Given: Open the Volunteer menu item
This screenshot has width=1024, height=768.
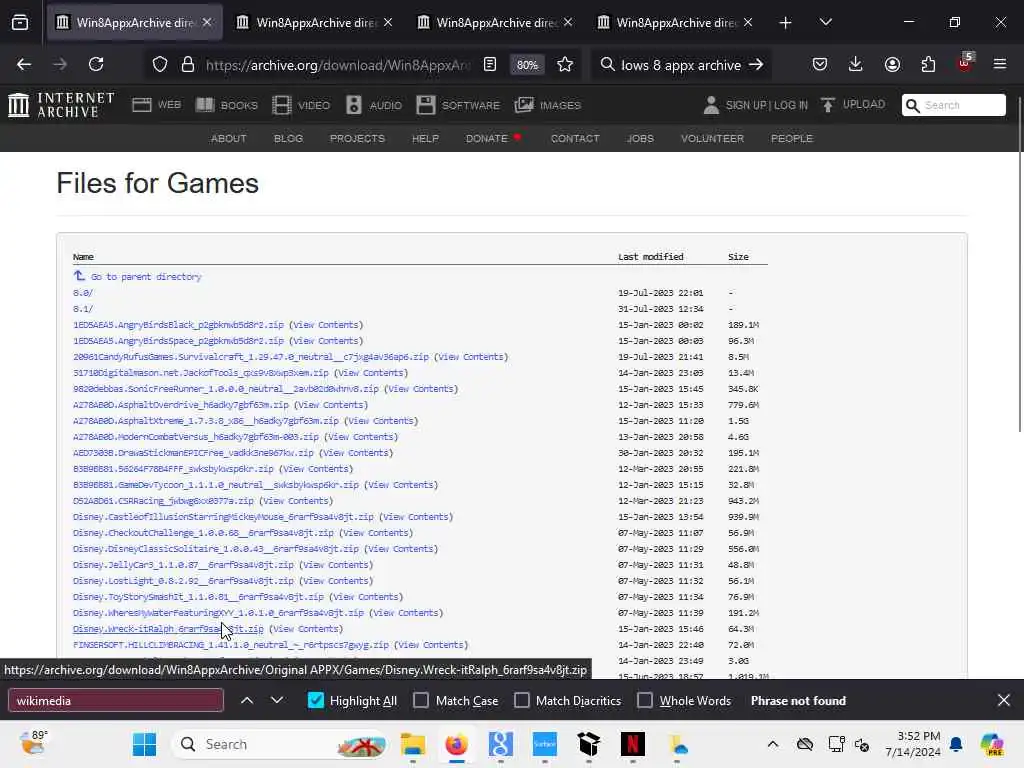Looking at the screenshot, I should coord(712,138).
